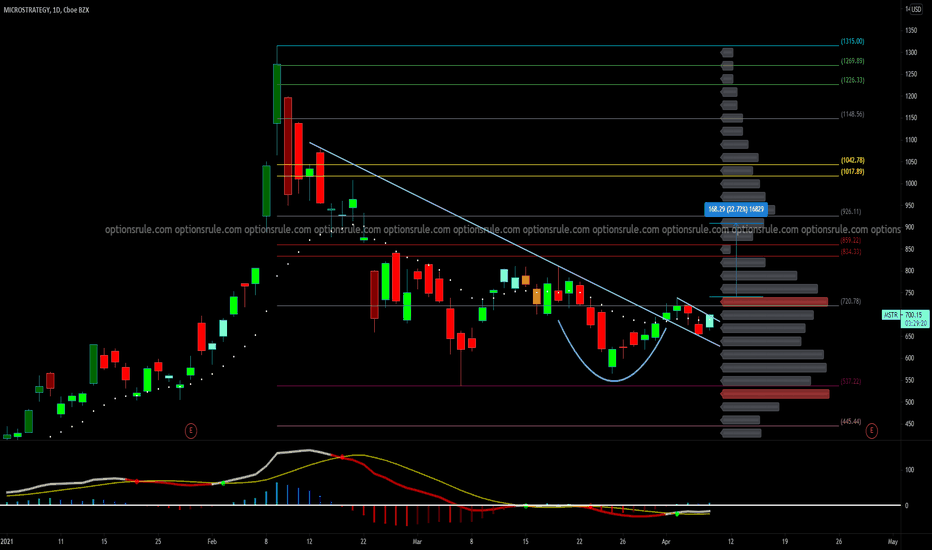Click the blue 168.29 (22.72%) measurement label

(736, 209)
